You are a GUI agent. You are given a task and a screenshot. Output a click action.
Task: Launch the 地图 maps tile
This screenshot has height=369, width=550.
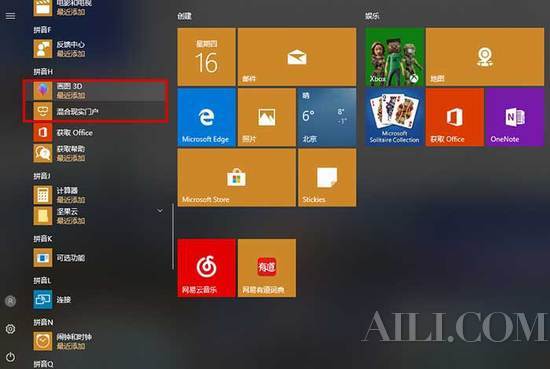(x=485, y=57)
